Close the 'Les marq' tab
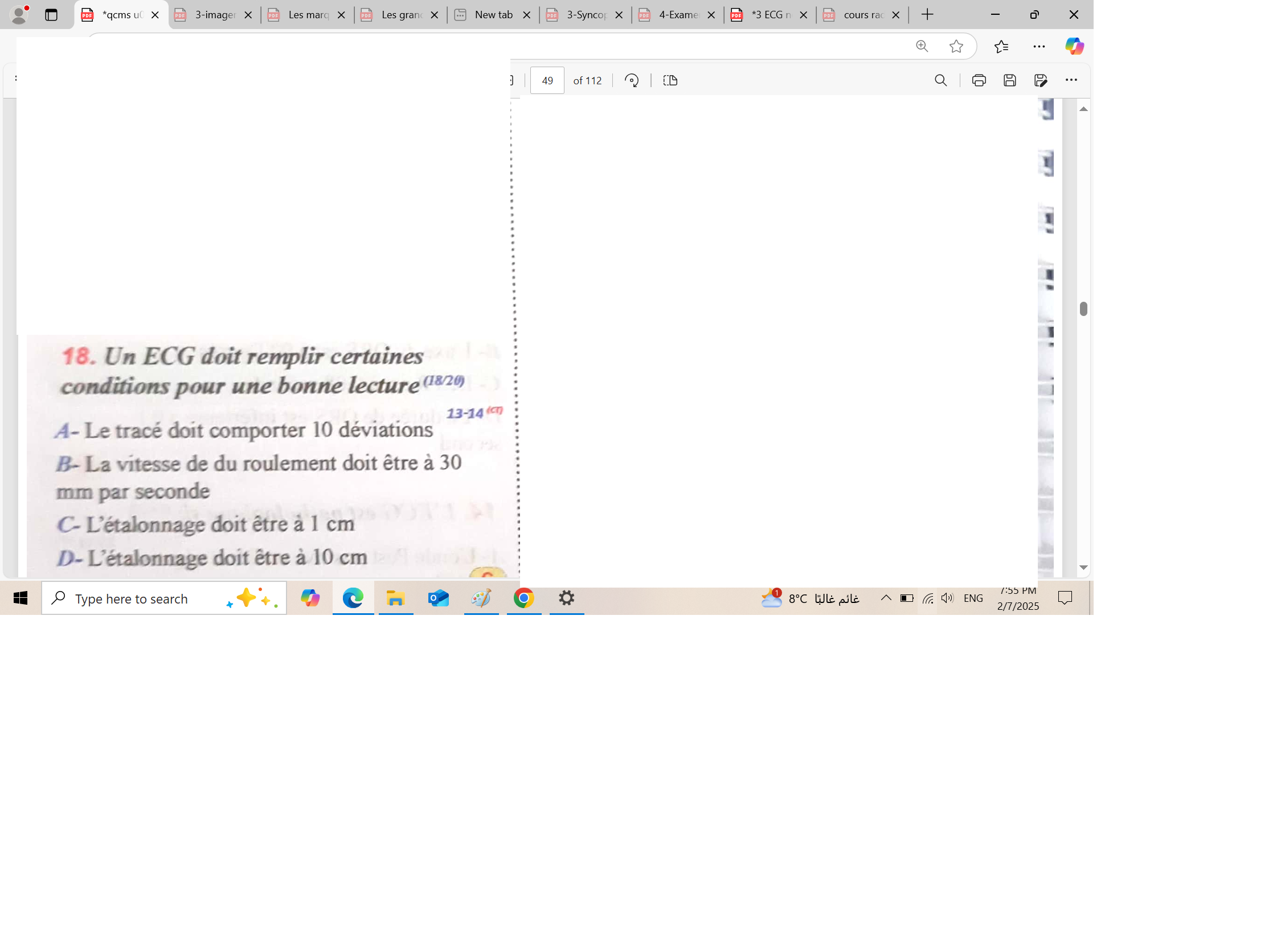1285x952 pixels. coord(341,15)
